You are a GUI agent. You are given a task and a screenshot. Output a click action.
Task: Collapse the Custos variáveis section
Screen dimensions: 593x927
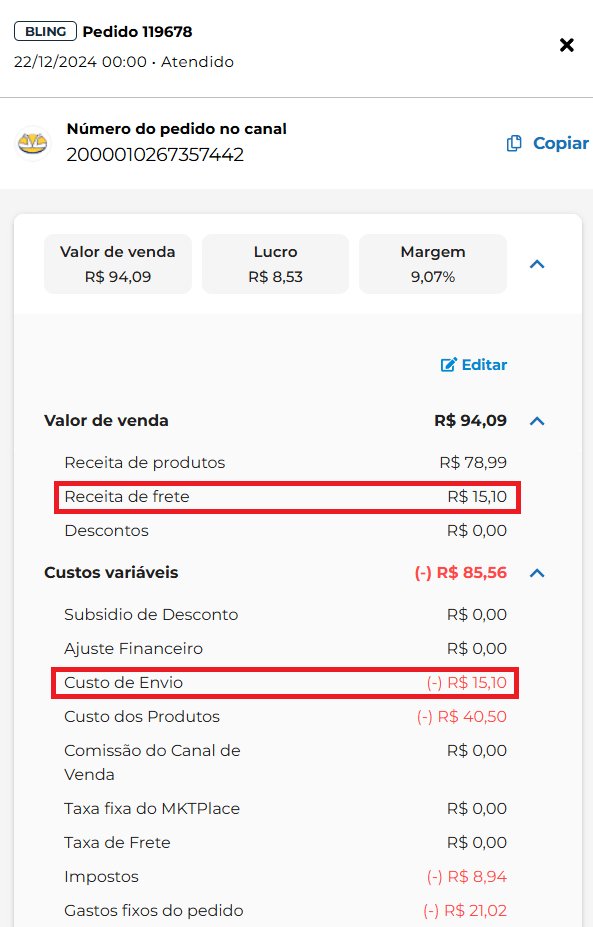pyautogui.click(x=537, y=573)
